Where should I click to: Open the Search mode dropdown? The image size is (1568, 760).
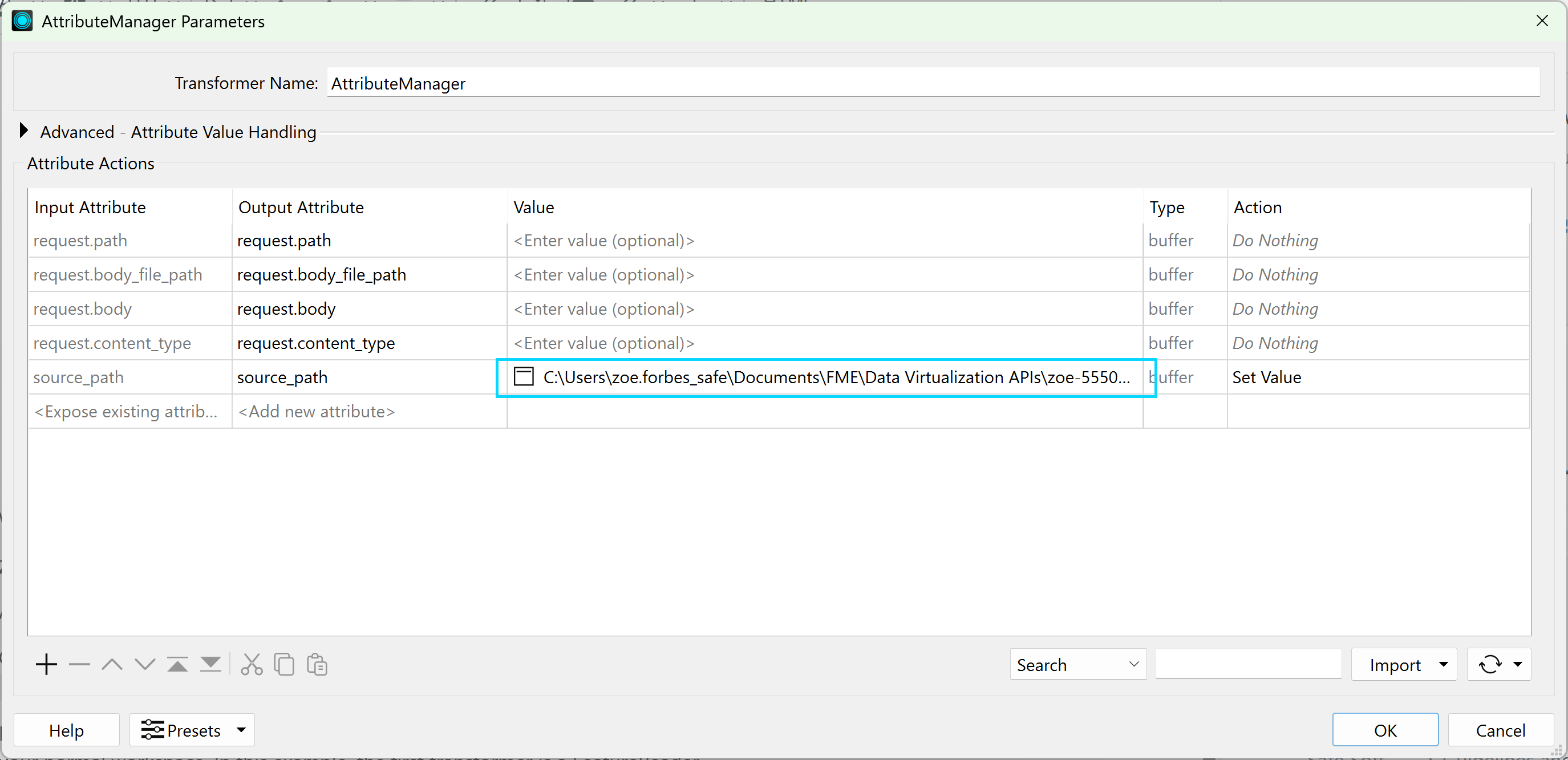click(1078, 664)
